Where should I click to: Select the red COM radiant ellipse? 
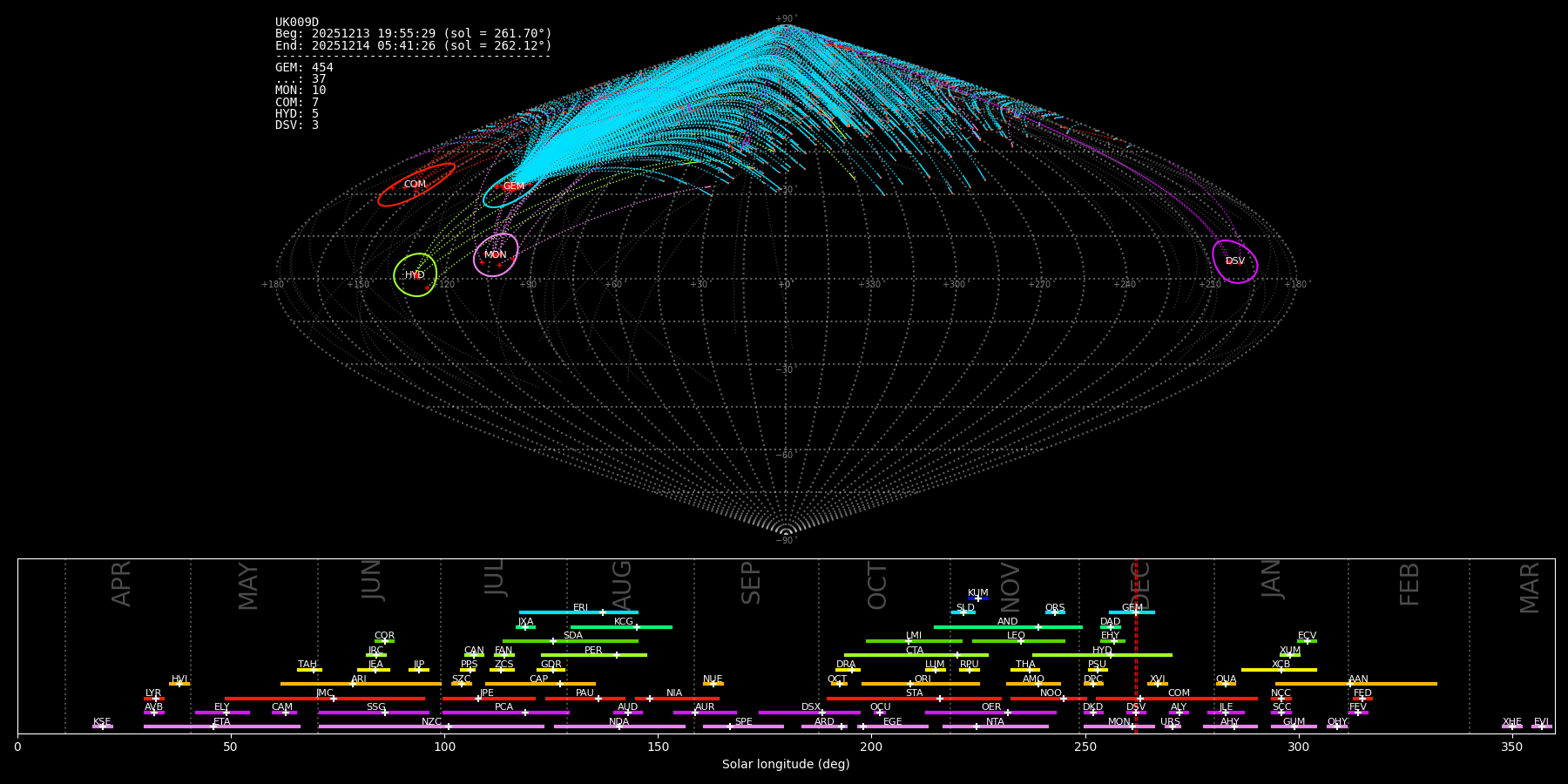coord(416,185)
